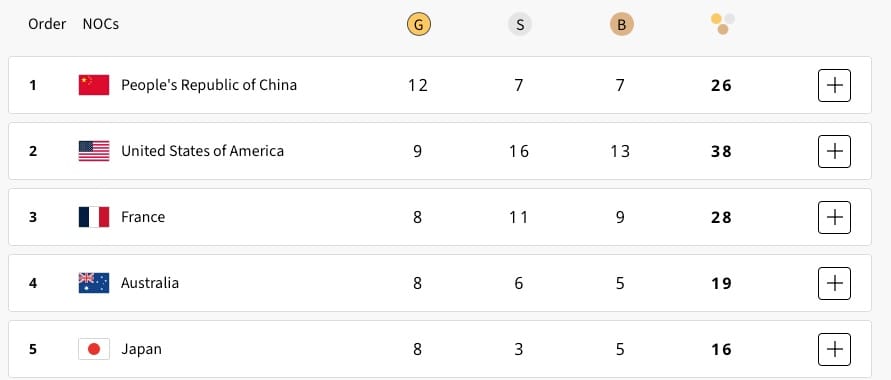Click the silver medal S header icon
891x380 pixels.
[x=519, y=24]
